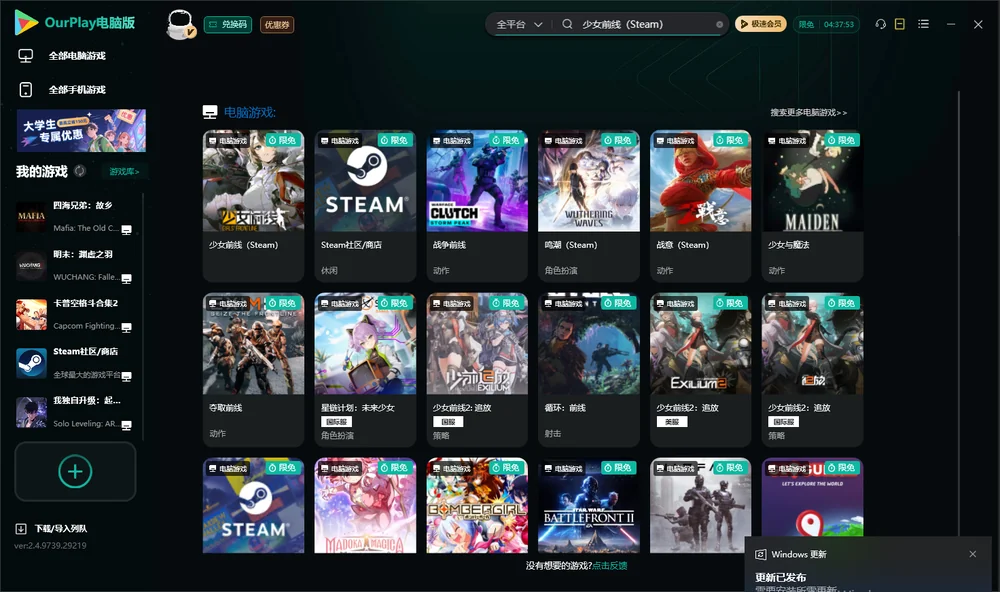Clear the search text with x icon
Screen dimensions: 1000x592
point(719,24)
